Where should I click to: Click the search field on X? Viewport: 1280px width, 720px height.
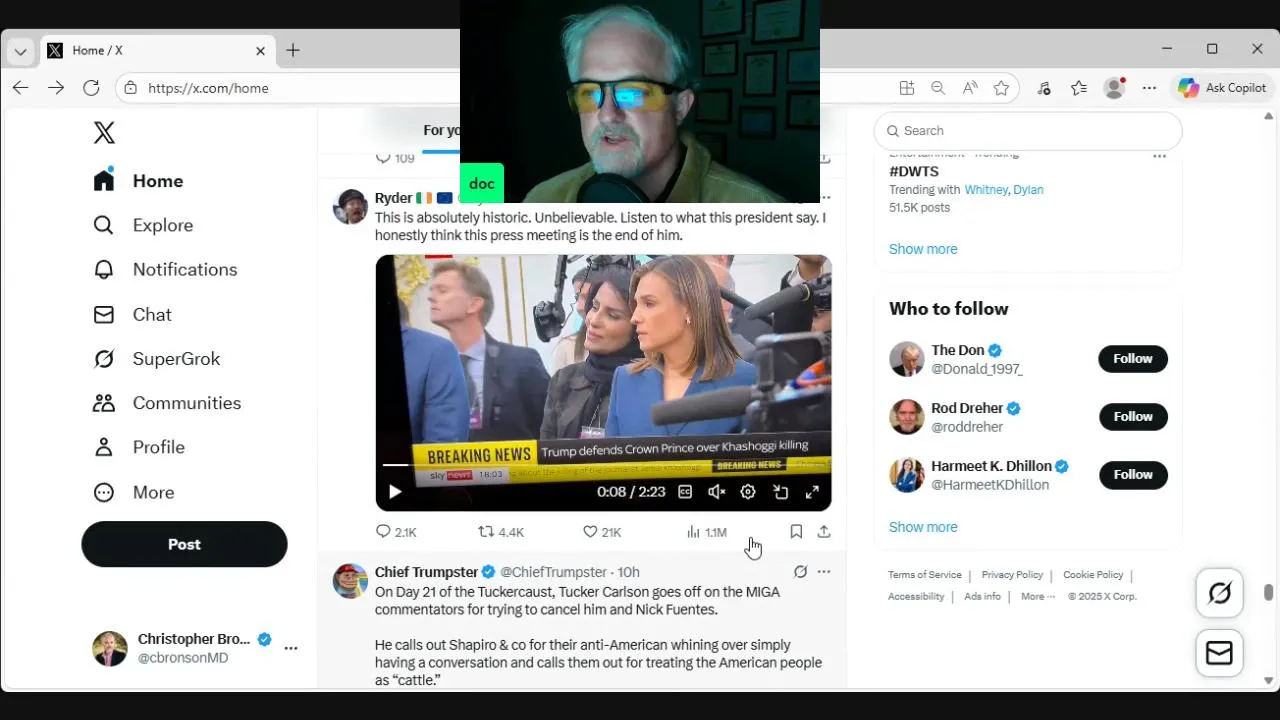pyautogui.click(x=1028, y=131)
